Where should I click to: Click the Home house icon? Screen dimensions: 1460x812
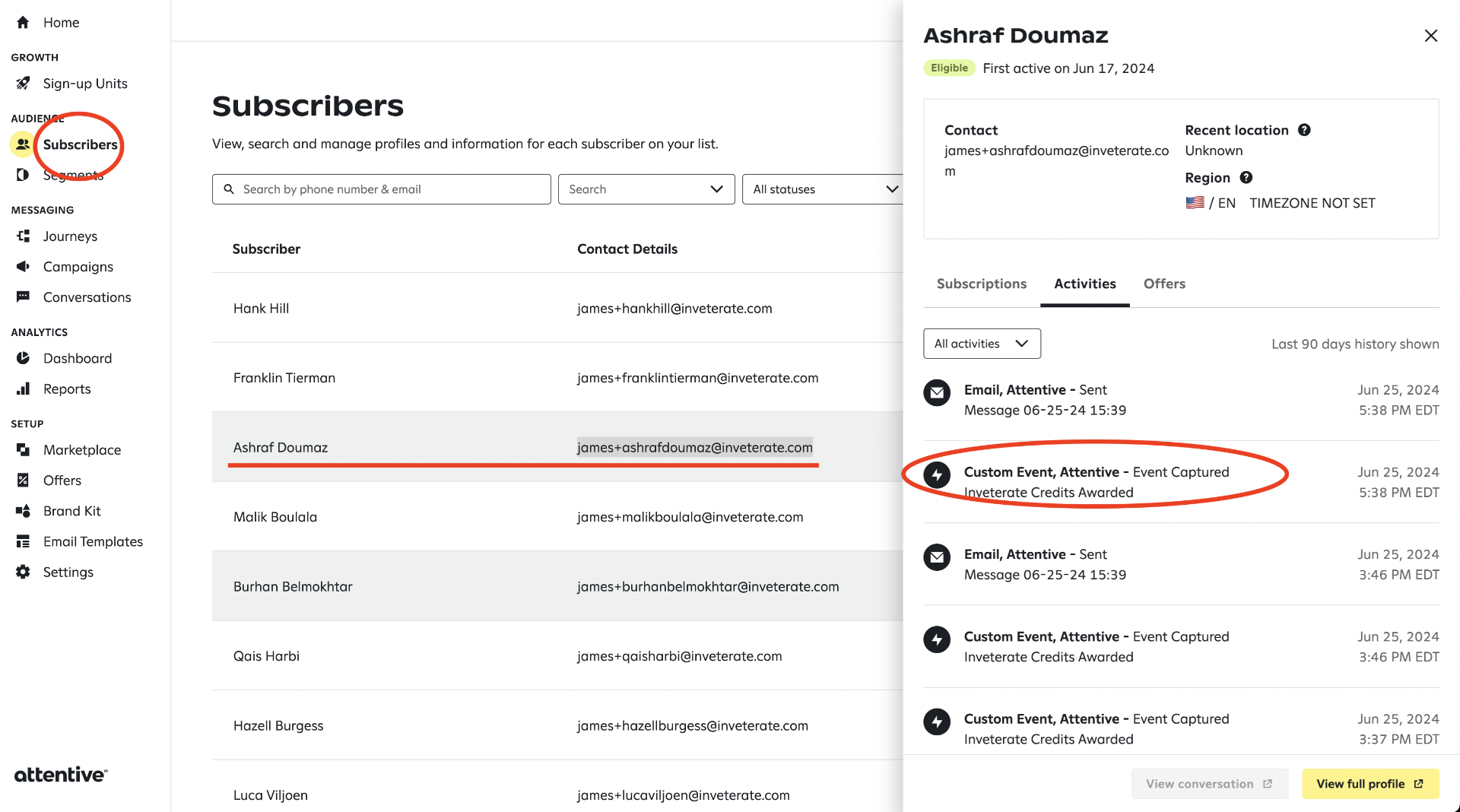click(23, 23)
